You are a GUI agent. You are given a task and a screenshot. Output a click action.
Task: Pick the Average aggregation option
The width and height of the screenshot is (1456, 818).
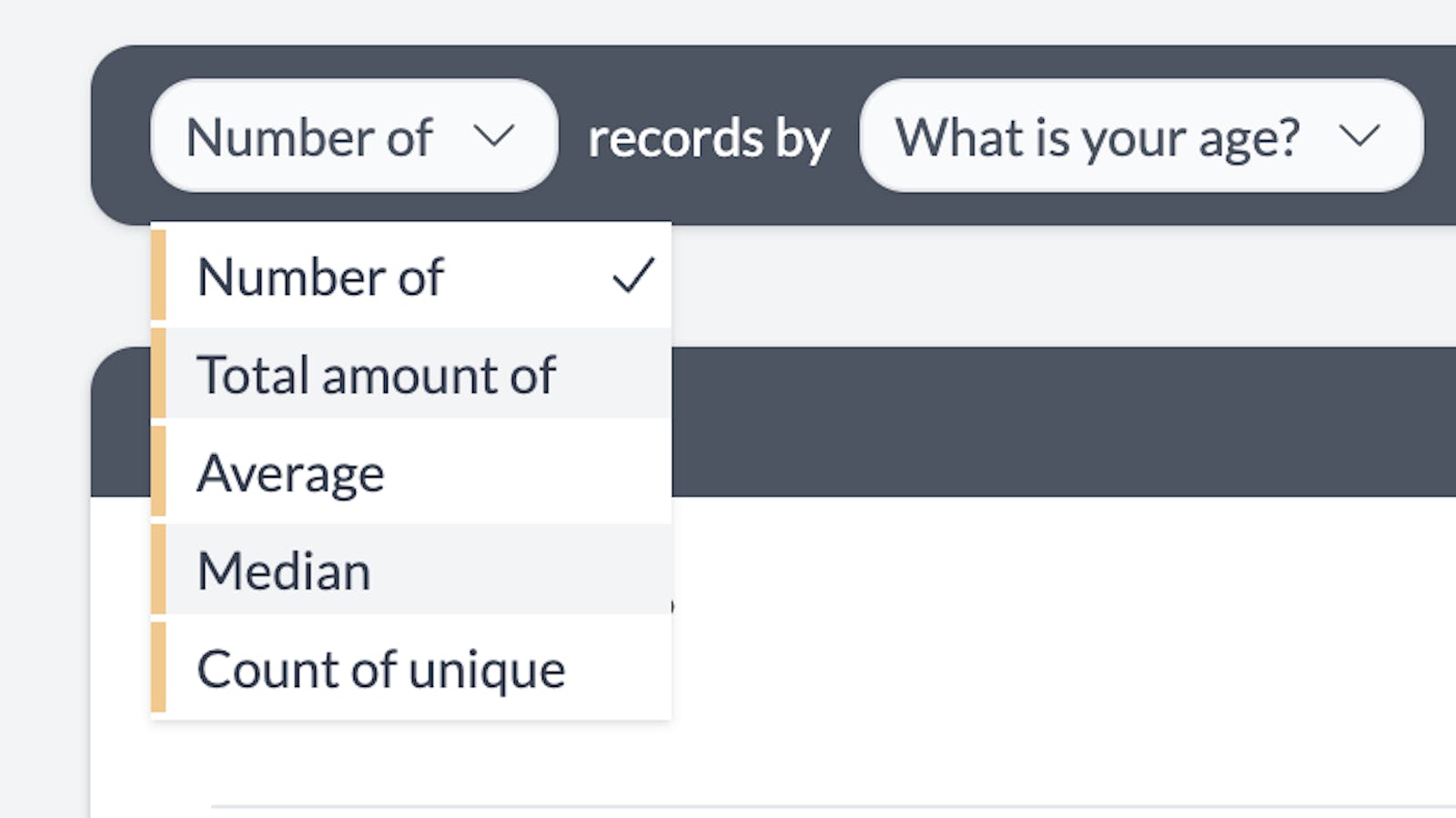pyautogui.click(x=291, y=473)
